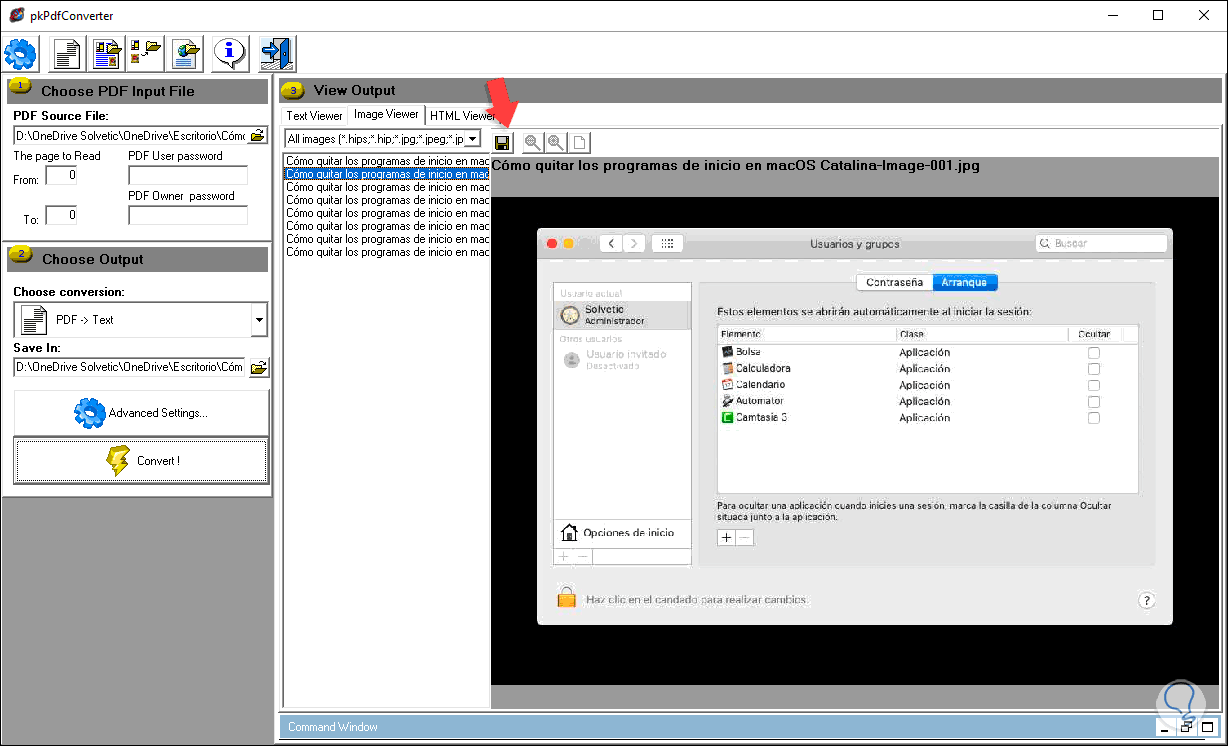
Task: Select the Image Viewer tab
Action: pyautogui.click(x=386, y=115)
